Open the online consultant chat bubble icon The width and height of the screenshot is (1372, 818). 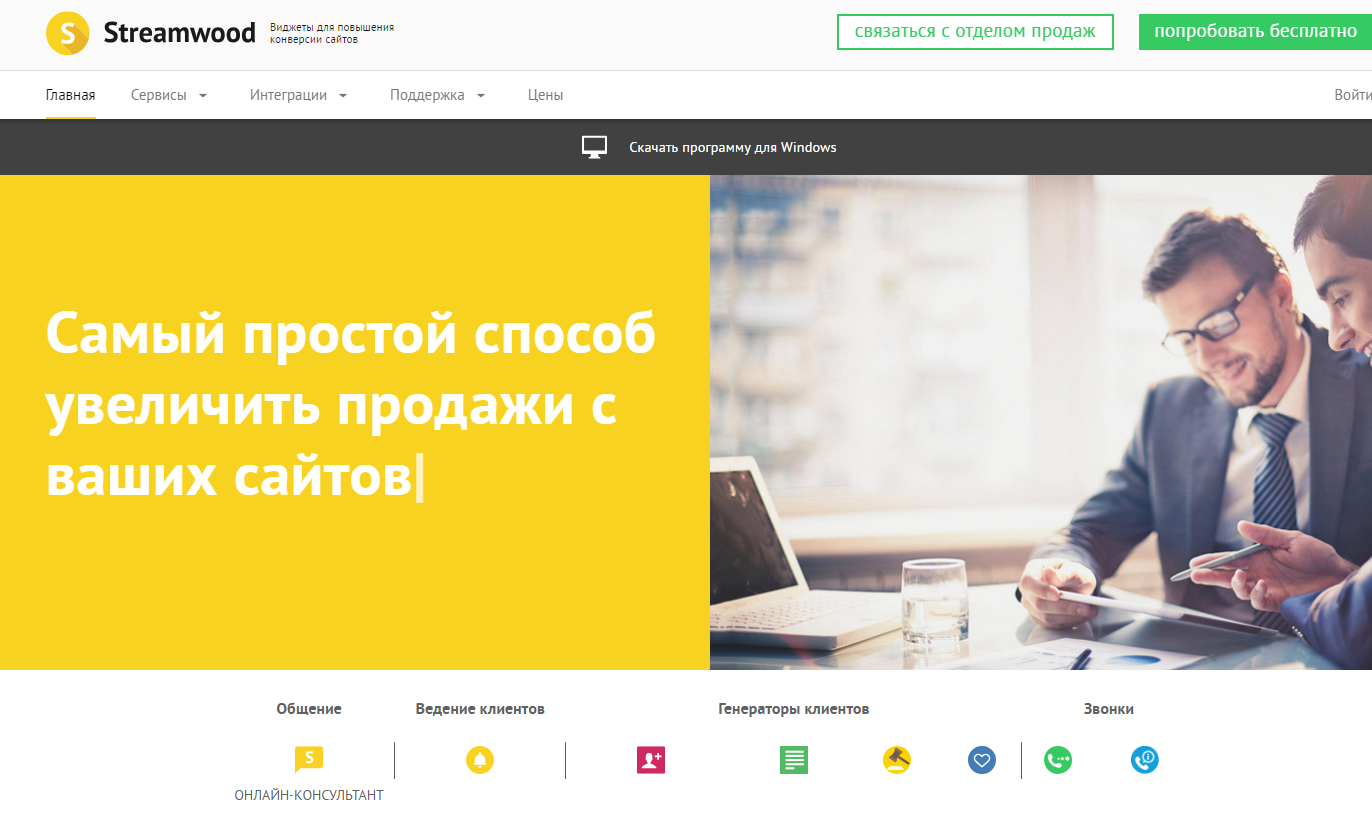[x=309, y=760]
